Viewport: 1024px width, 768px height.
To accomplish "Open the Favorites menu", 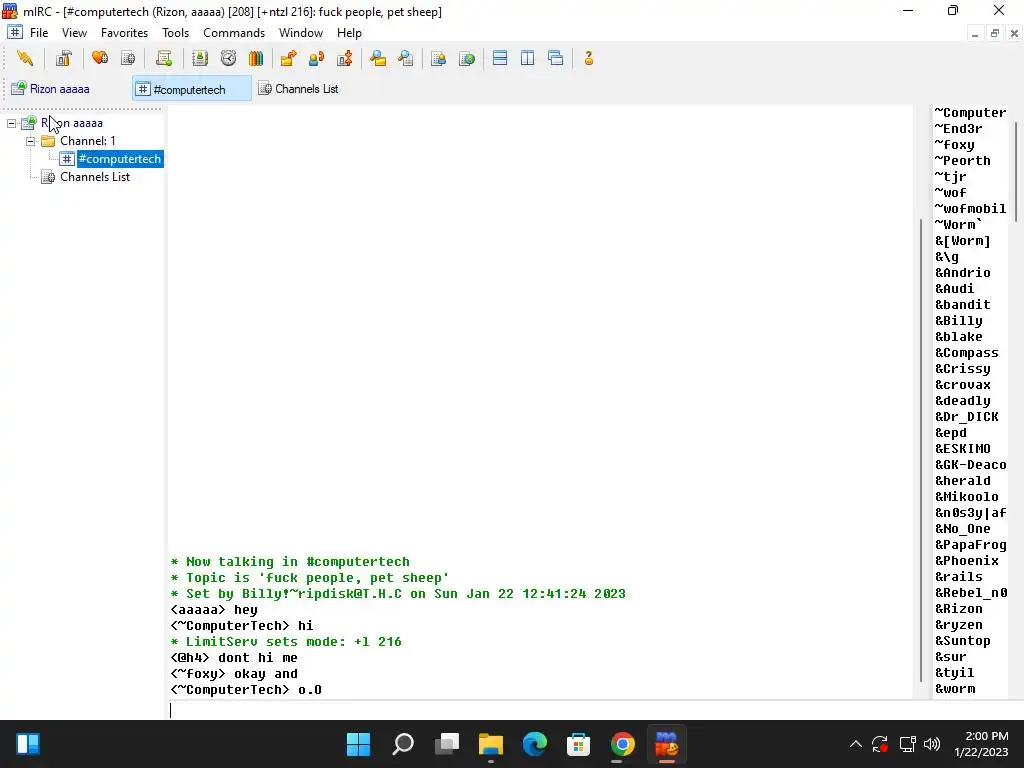I will point(124,33).
